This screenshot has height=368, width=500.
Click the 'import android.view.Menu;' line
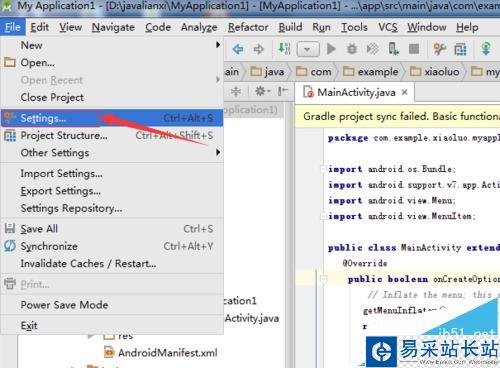point(392,200)
